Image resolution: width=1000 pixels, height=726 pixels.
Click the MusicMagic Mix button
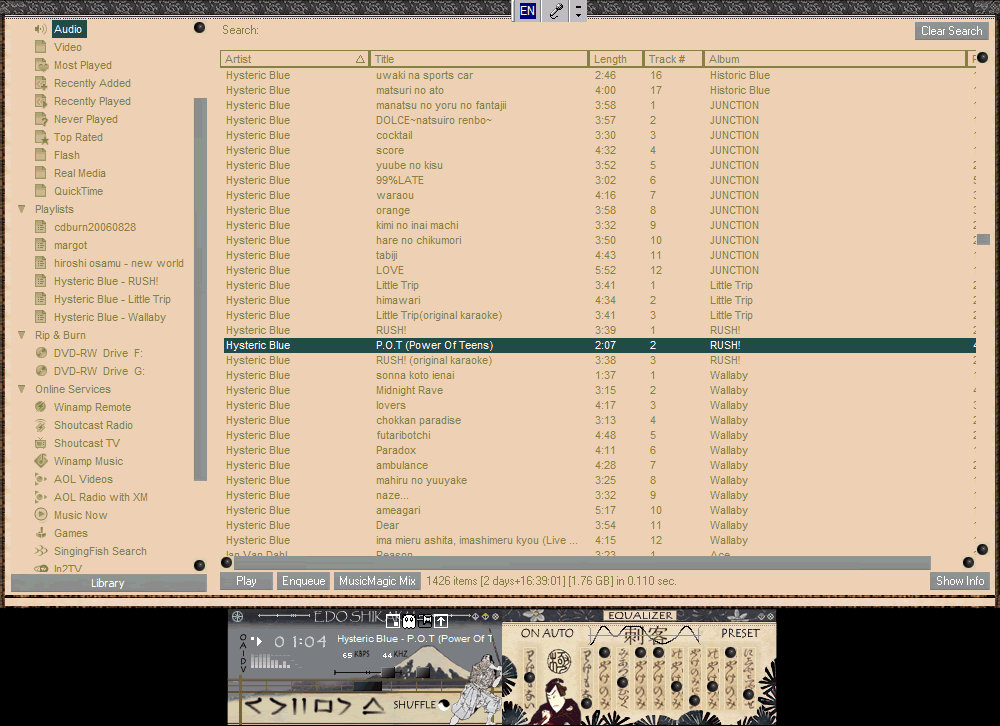[x=377, y=581]
